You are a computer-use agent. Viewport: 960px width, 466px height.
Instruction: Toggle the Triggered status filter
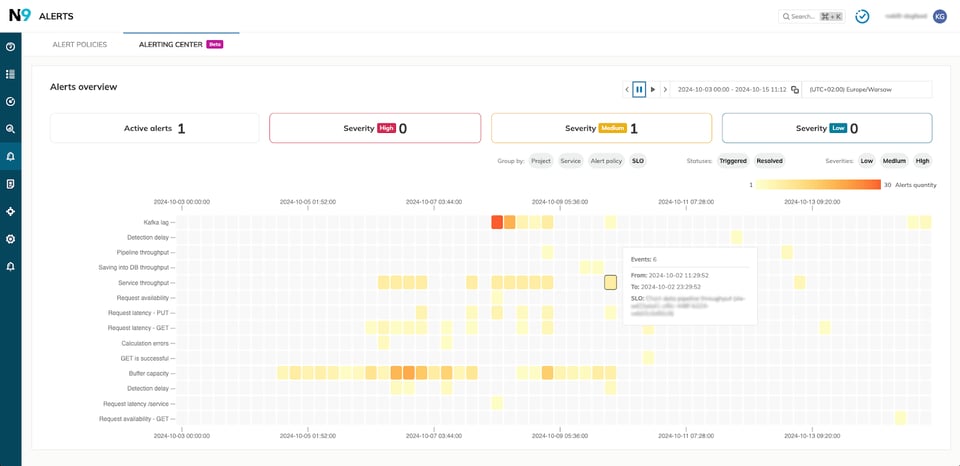(x=733, y=161)
